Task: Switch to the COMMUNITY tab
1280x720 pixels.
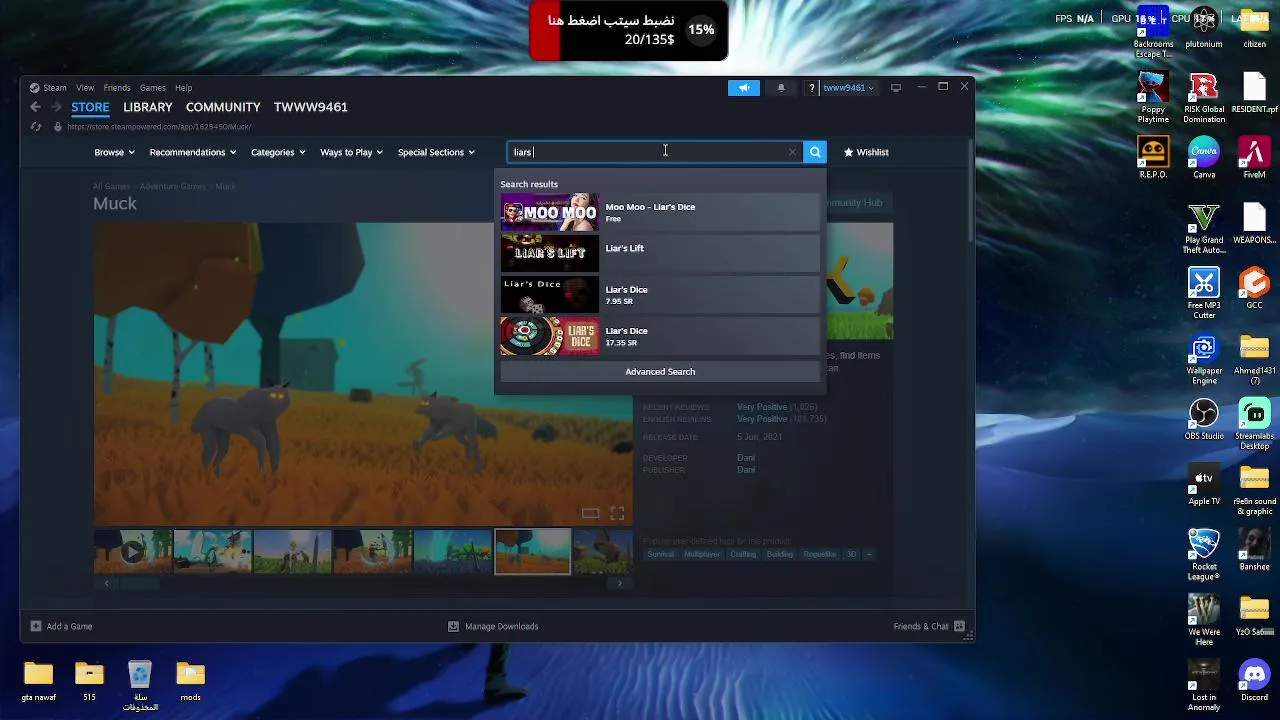Action: click(223, 107)
